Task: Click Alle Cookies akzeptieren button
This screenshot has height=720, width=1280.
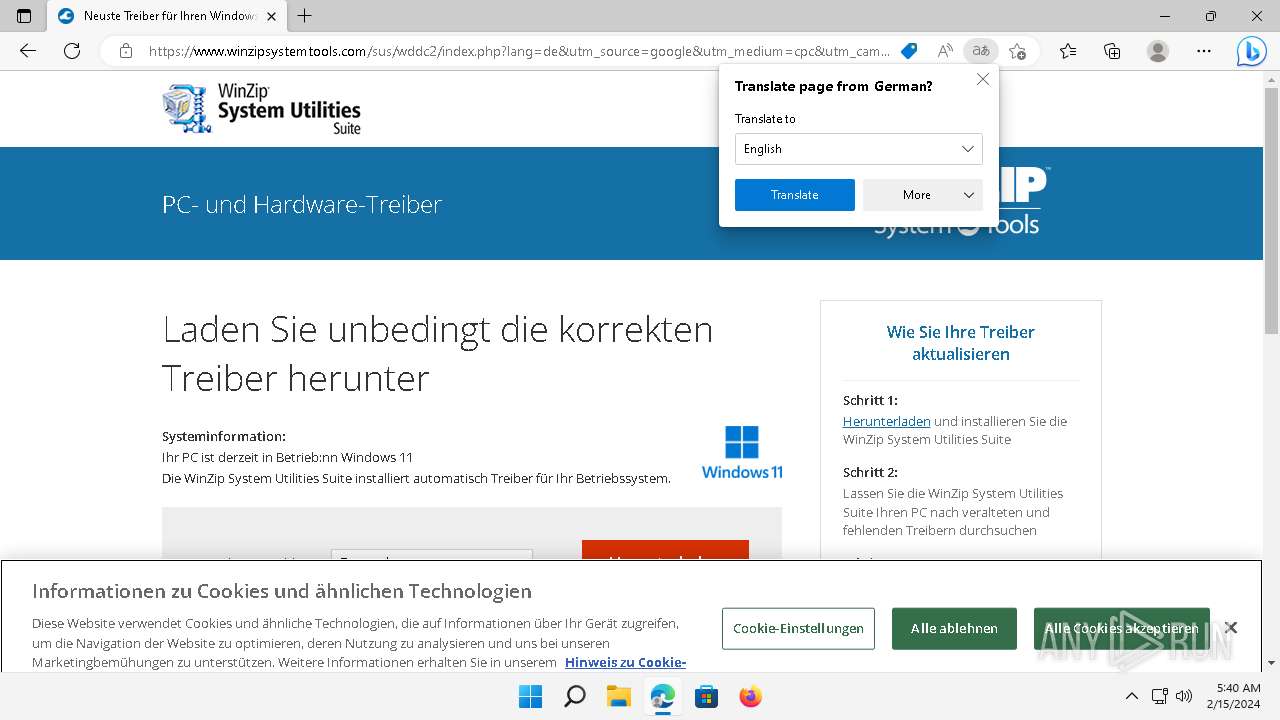Action: pyautogui.click(x=1122, y=628)
